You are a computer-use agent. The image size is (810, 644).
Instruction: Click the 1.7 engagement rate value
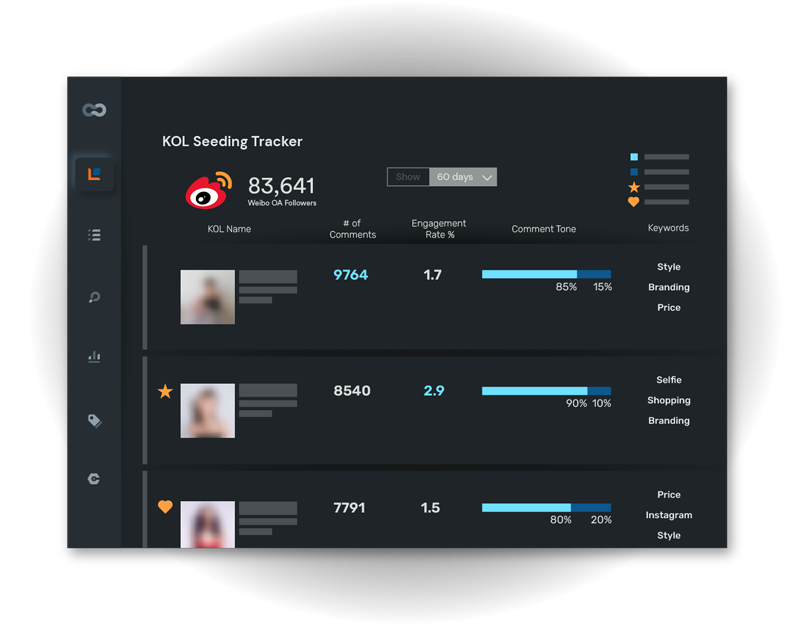[x=432, y=275]
